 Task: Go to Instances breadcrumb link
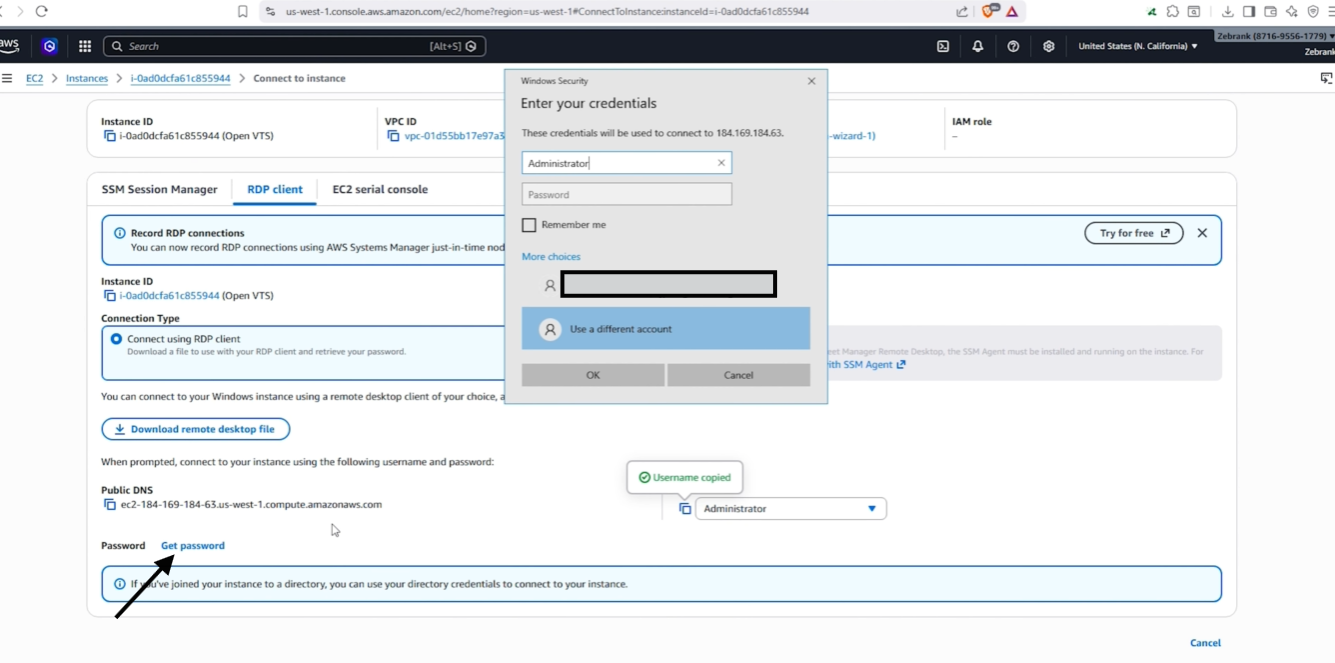pyautogui.click(x=87, y=78)
